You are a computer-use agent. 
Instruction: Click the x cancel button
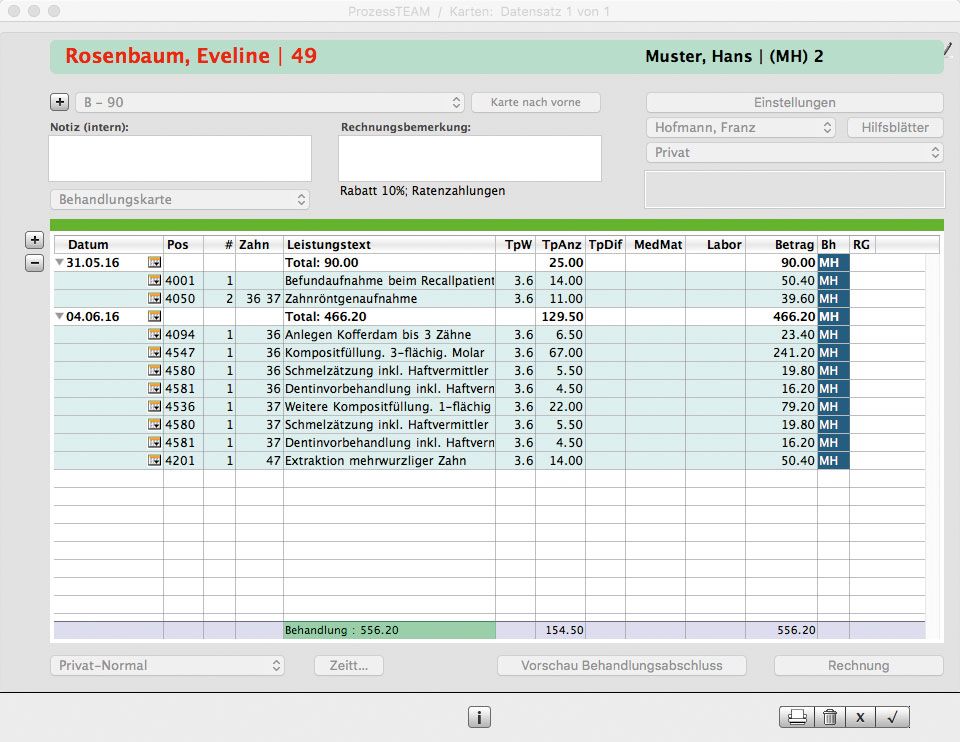click(860, 717)
